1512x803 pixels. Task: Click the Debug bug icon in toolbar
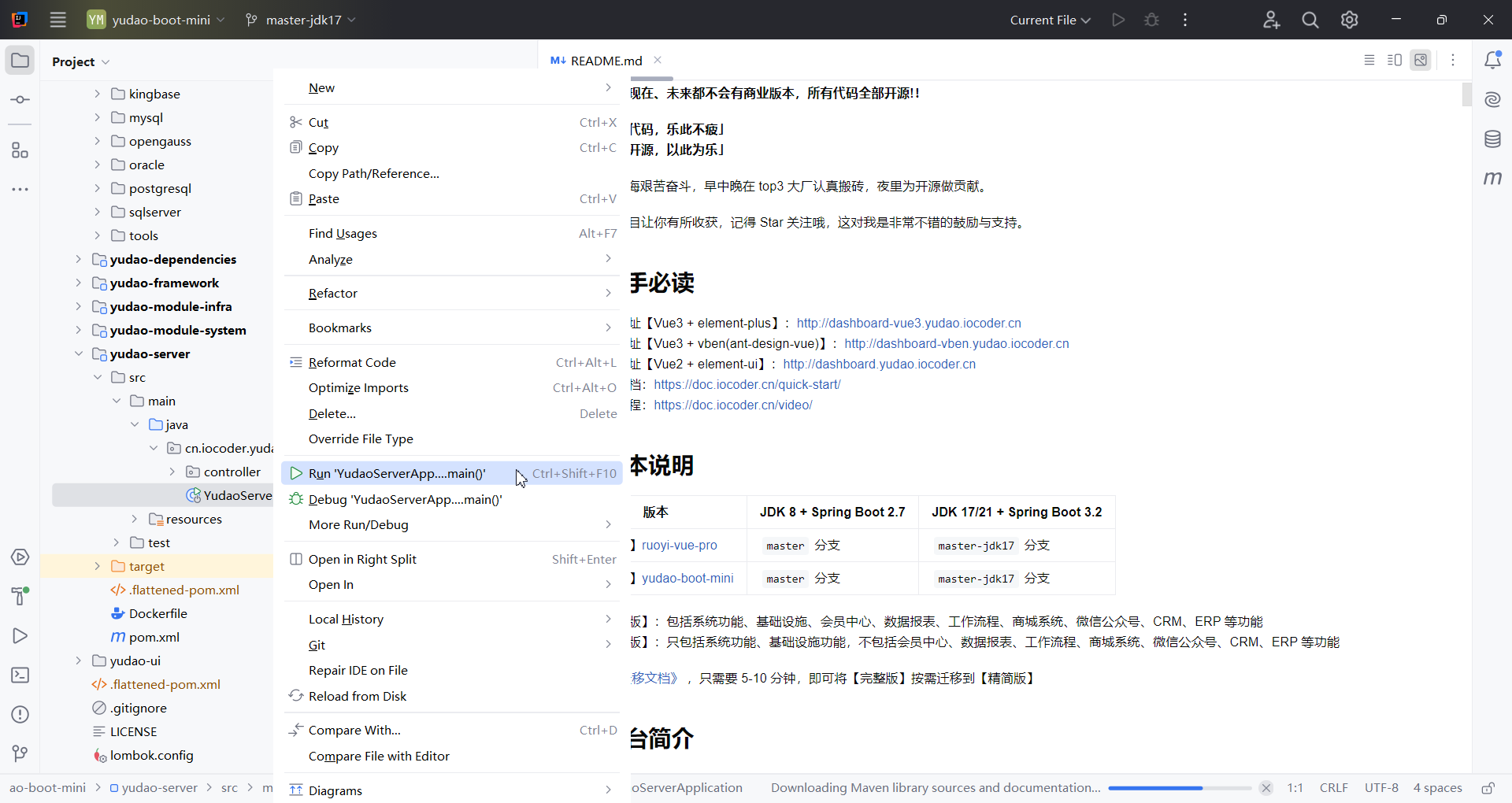(1151, 20)
